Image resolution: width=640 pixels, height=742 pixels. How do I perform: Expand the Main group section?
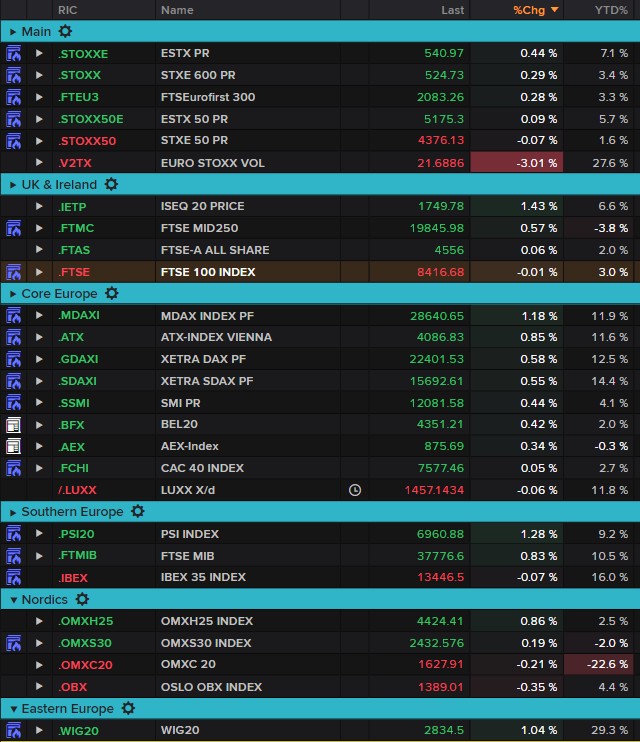pos(13,32)
